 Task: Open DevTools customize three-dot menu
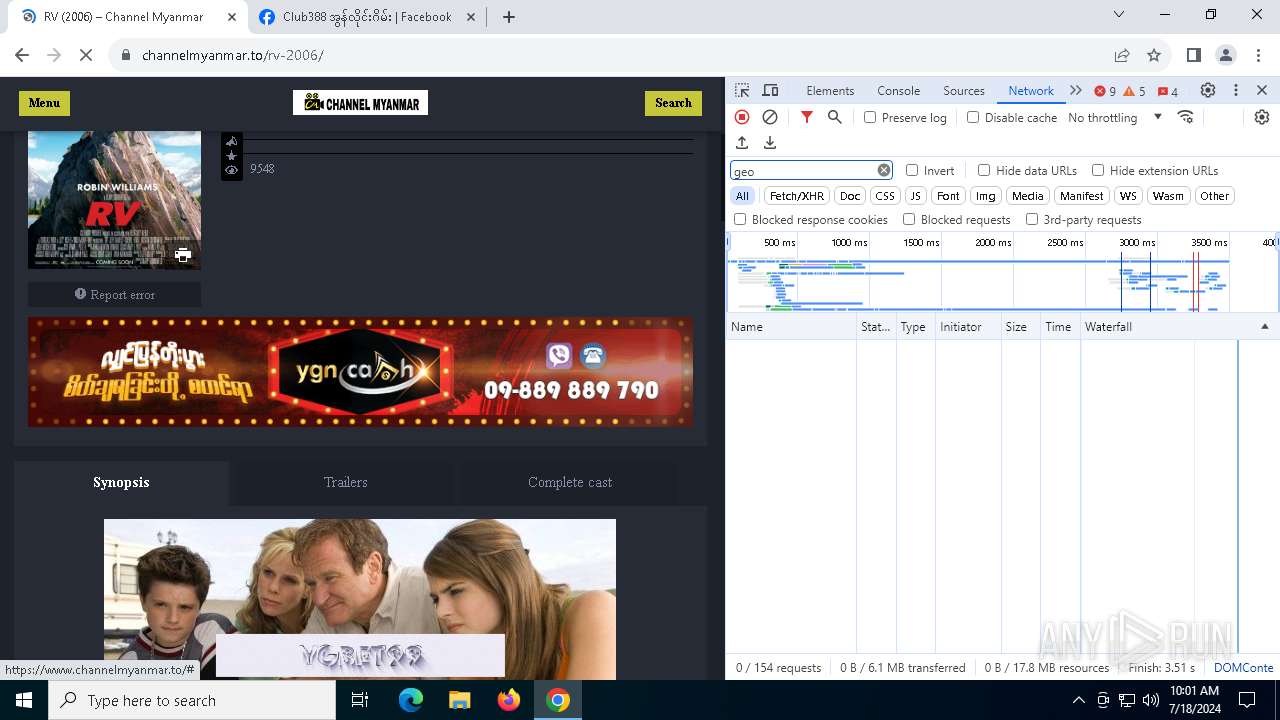click(x=1236, y=90)
